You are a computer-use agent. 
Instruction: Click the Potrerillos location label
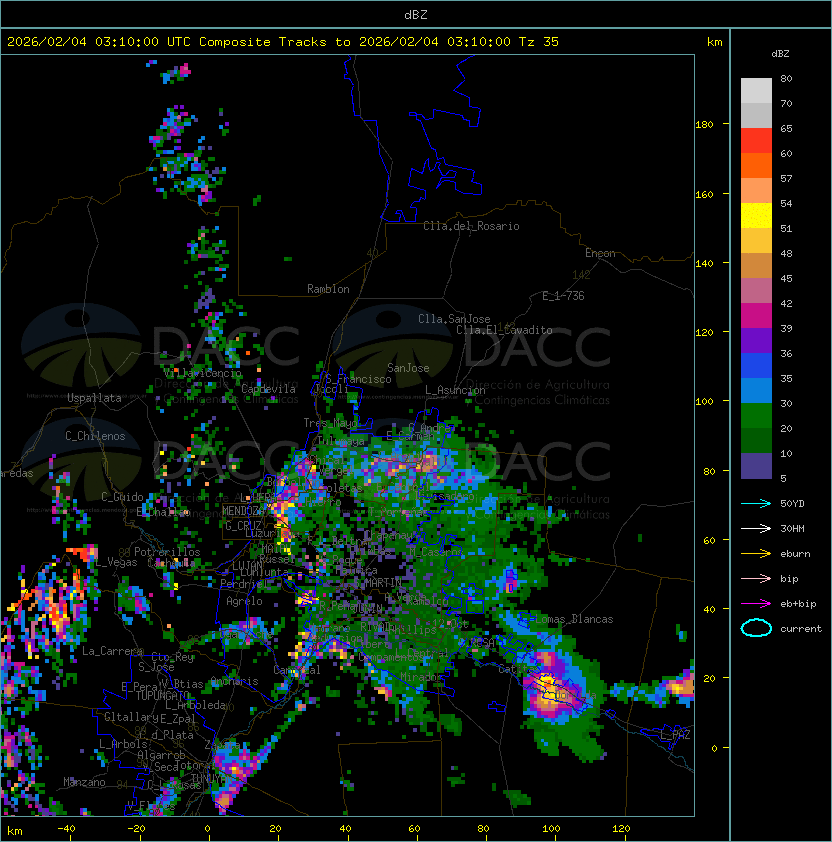(167, 552)
